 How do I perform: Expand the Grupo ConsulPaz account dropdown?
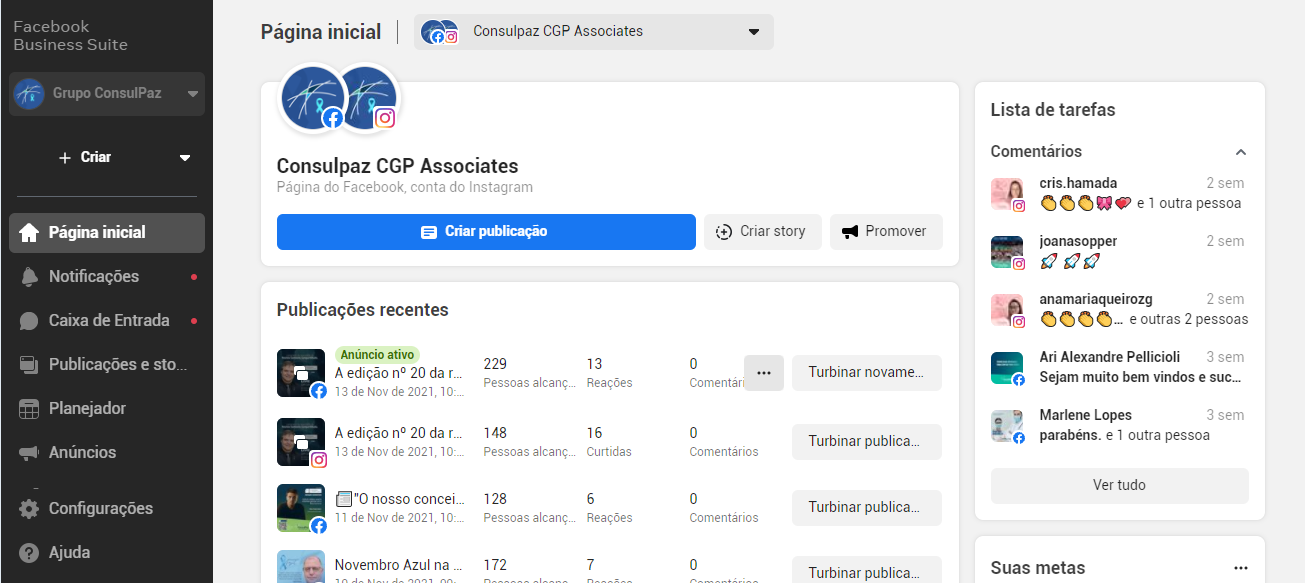(x=107, y=94)
